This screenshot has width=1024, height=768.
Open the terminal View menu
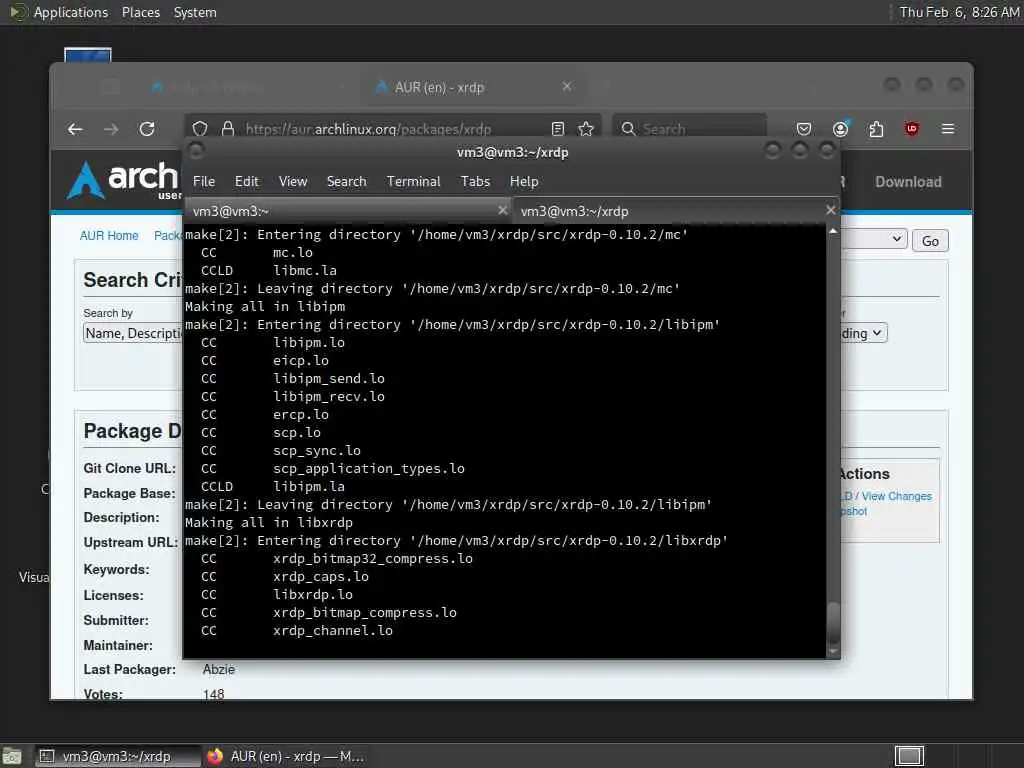click(x=293, y=182)
